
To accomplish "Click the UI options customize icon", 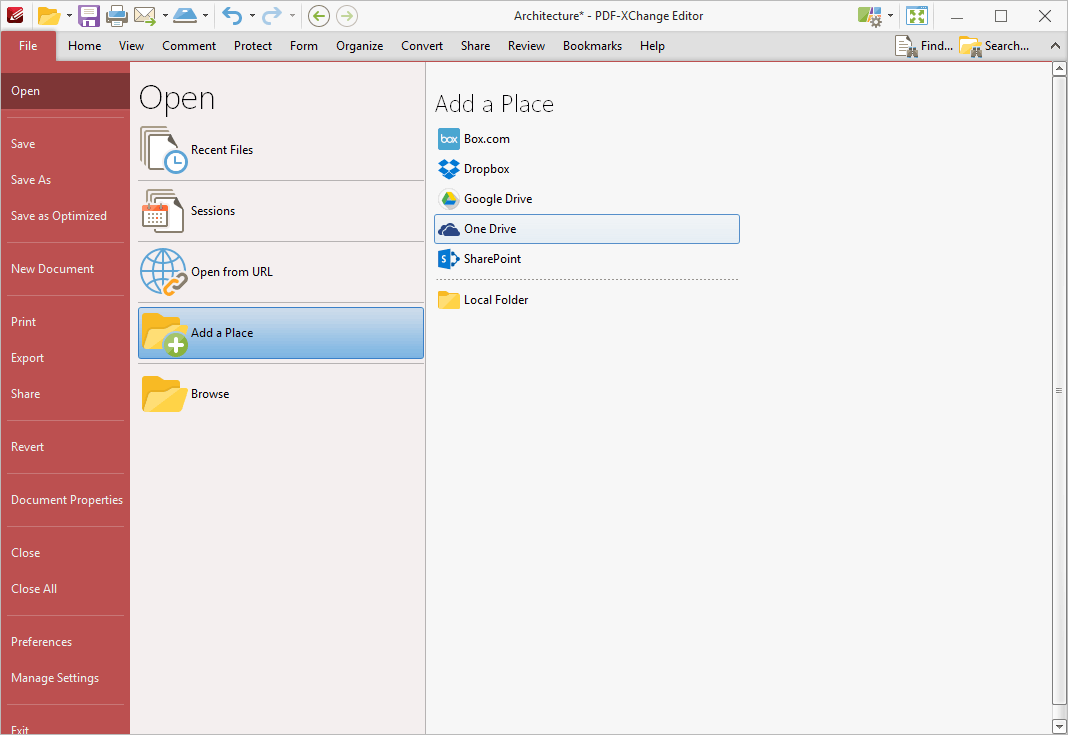I will (869, 16).
